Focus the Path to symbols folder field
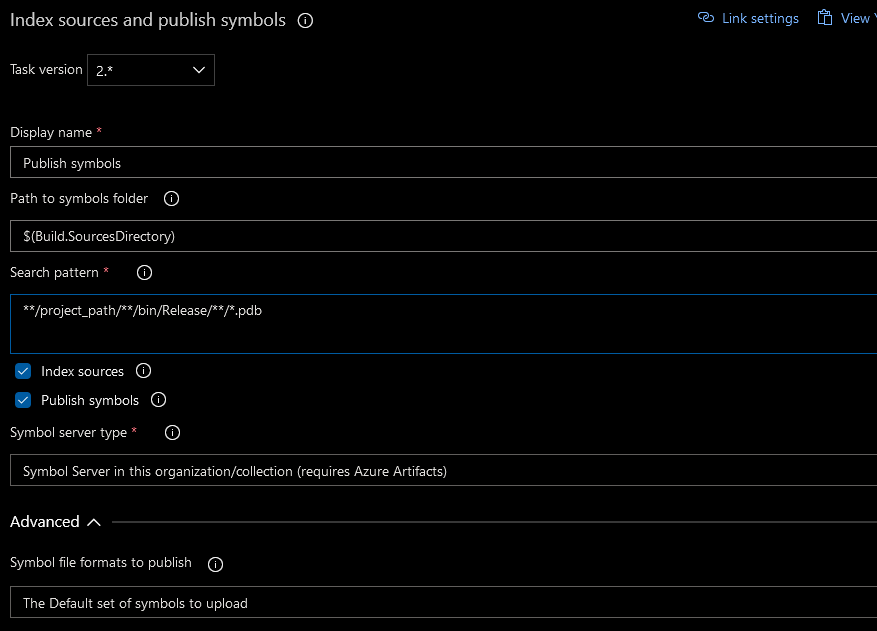This screenshot has width=877, height=631. pyautogui.click(x=444, y=236)
